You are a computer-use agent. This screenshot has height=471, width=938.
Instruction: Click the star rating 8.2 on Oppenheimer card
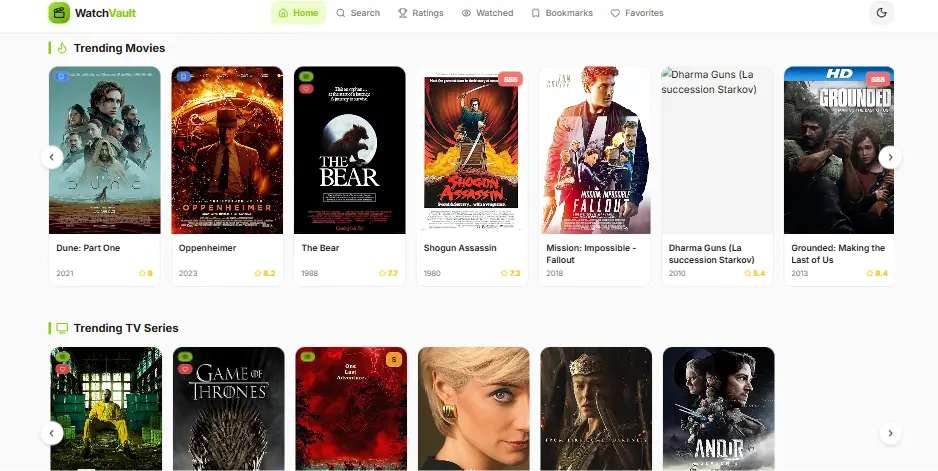pyautogui.click(x=264, y=273)
